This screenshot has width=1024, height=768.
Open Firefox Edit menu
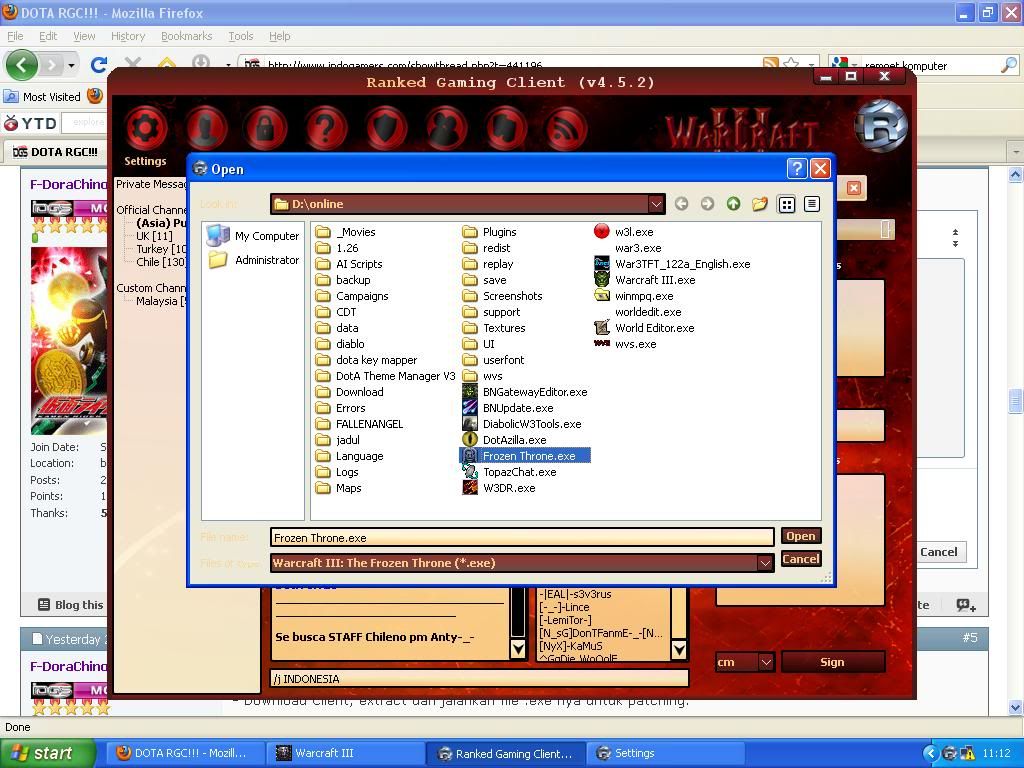[x=48, y=36]
